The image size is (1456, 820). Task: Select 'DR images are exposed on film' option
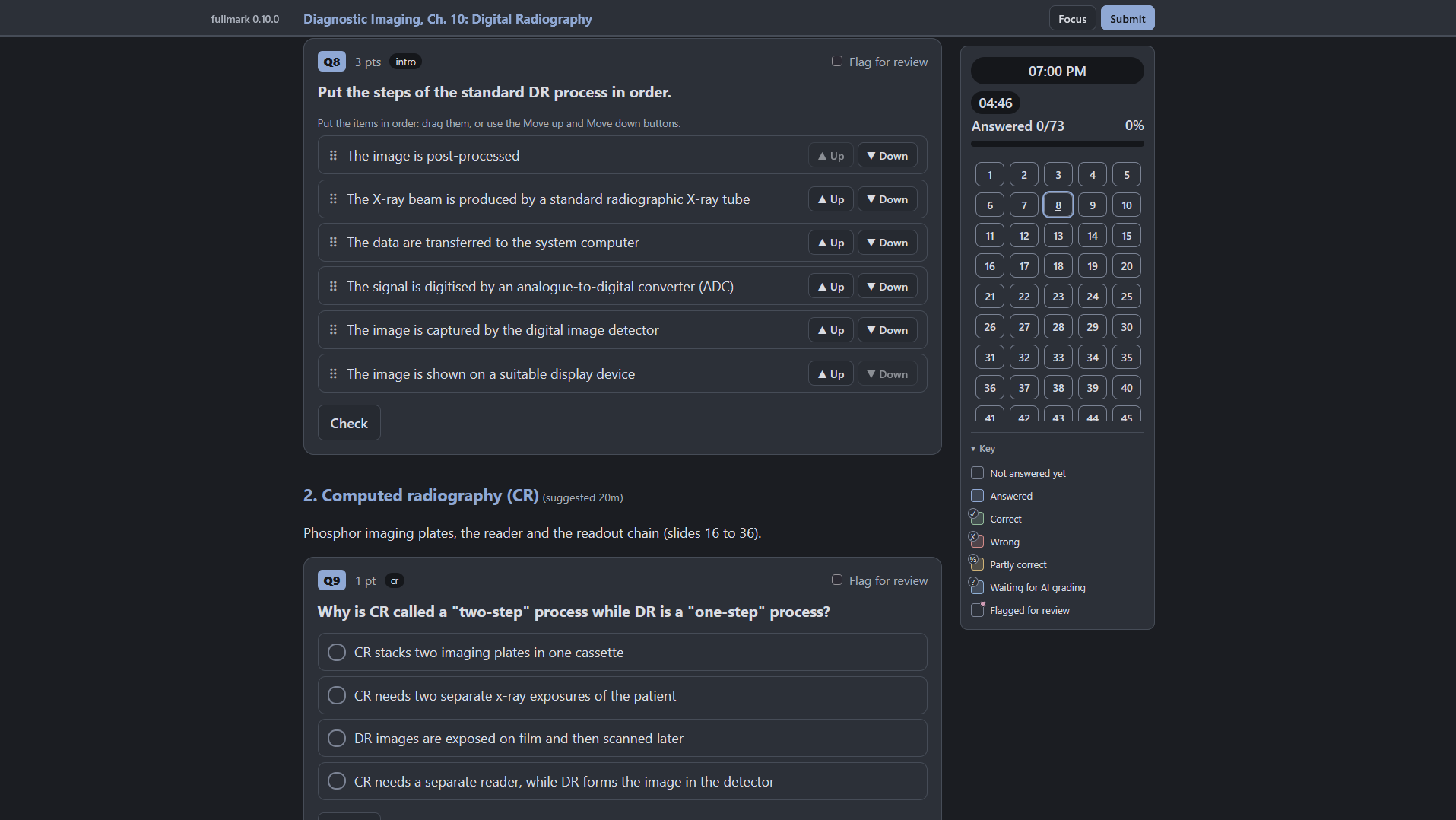tap(622, 738)
